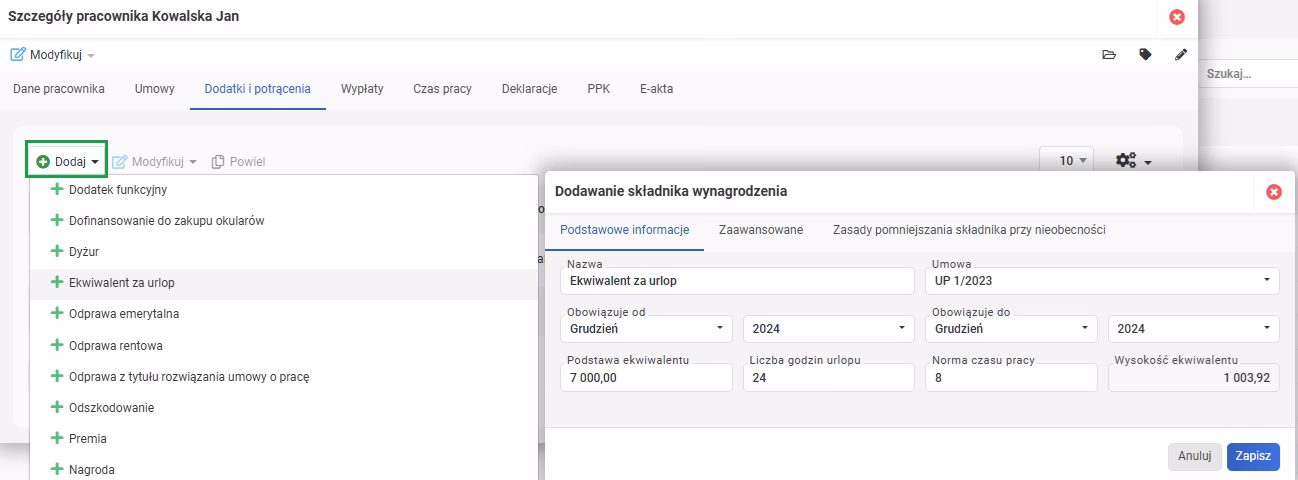Switch to the PPK tab
The width and height of the screenshot is (1298, 480).
(x=599, y=89)
